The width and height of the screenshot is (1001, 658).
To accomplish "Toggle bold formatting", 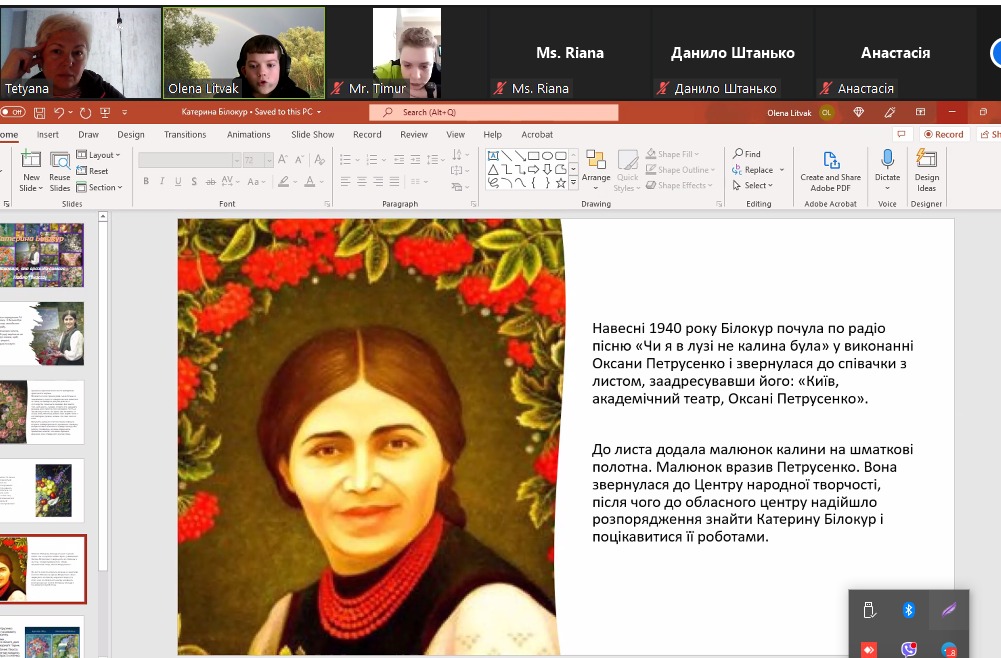I will click(x=146, y=181).
